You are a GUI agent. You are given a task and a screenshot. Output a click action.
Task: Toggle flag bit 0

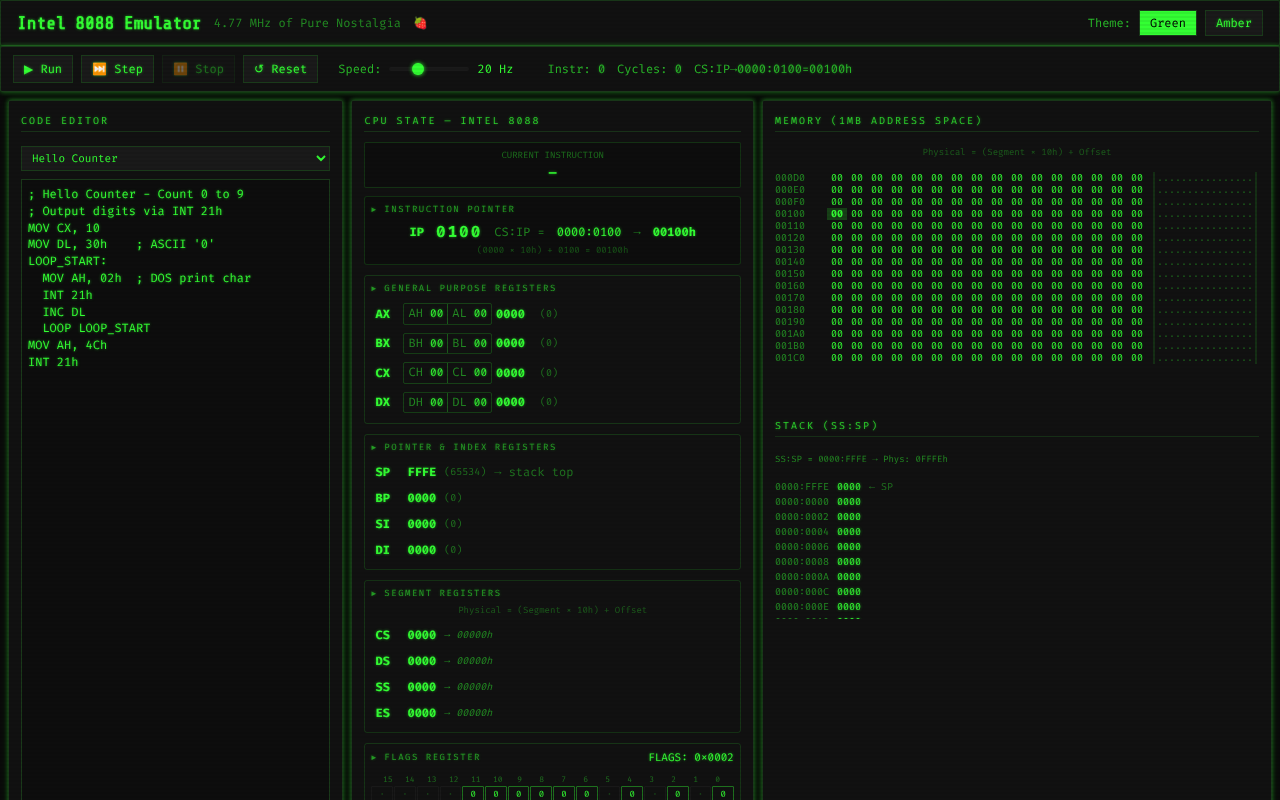click(723, 794)
